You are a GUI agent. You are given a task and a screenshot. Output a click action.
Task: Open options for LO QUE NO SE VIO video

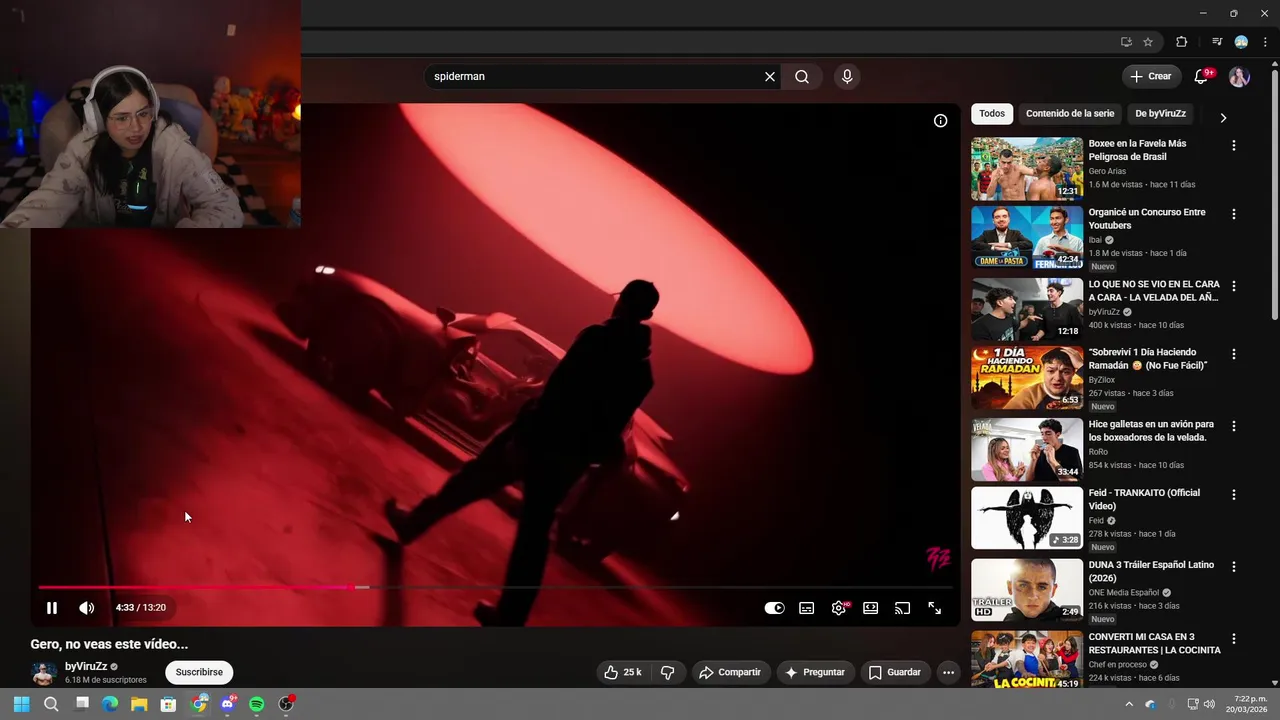pyautogui.click(x=1233, y=286)
